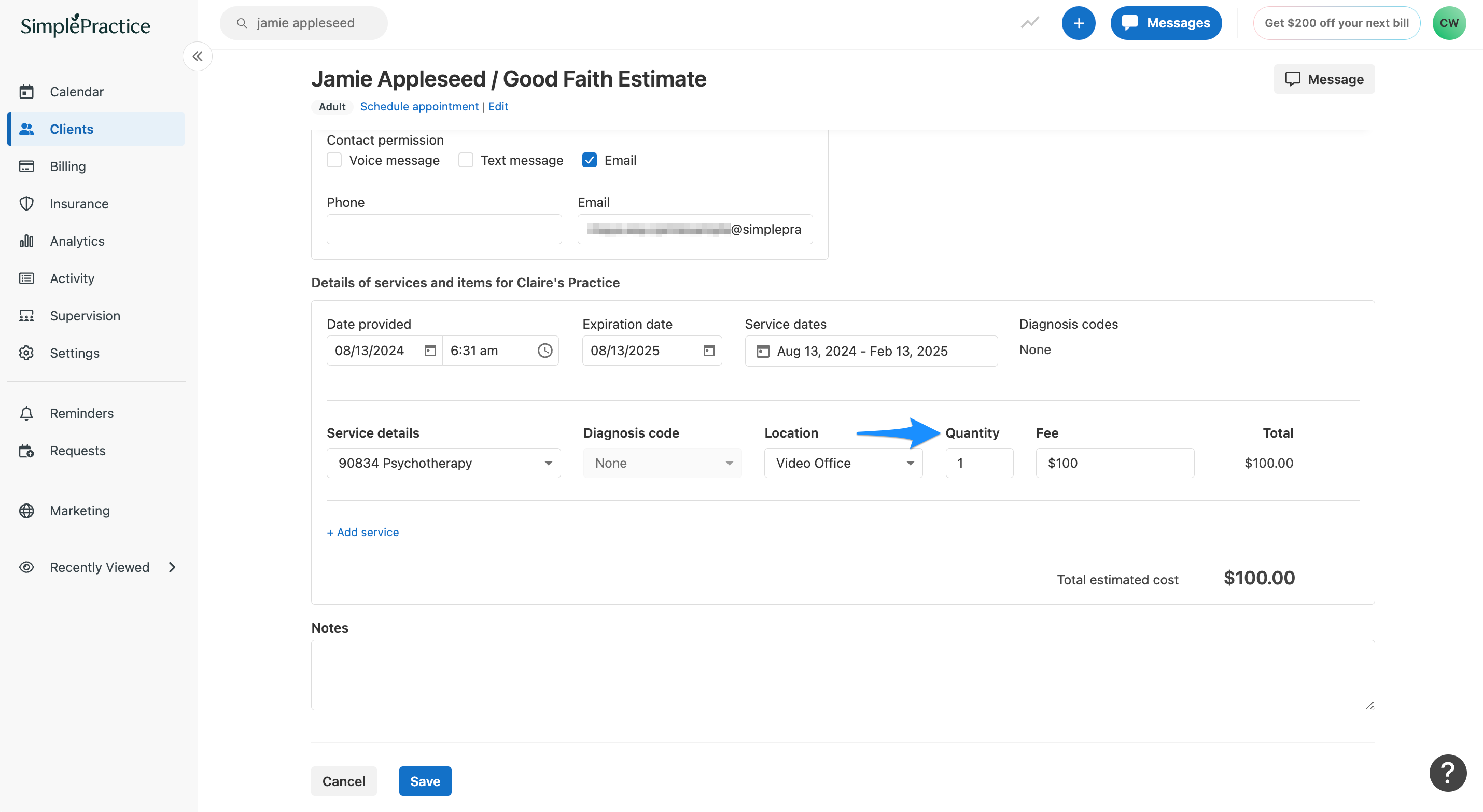Click the Insurance shield icon
Image resolution: width=1483 pixels, height=812 pixels.
click(26, 204)
